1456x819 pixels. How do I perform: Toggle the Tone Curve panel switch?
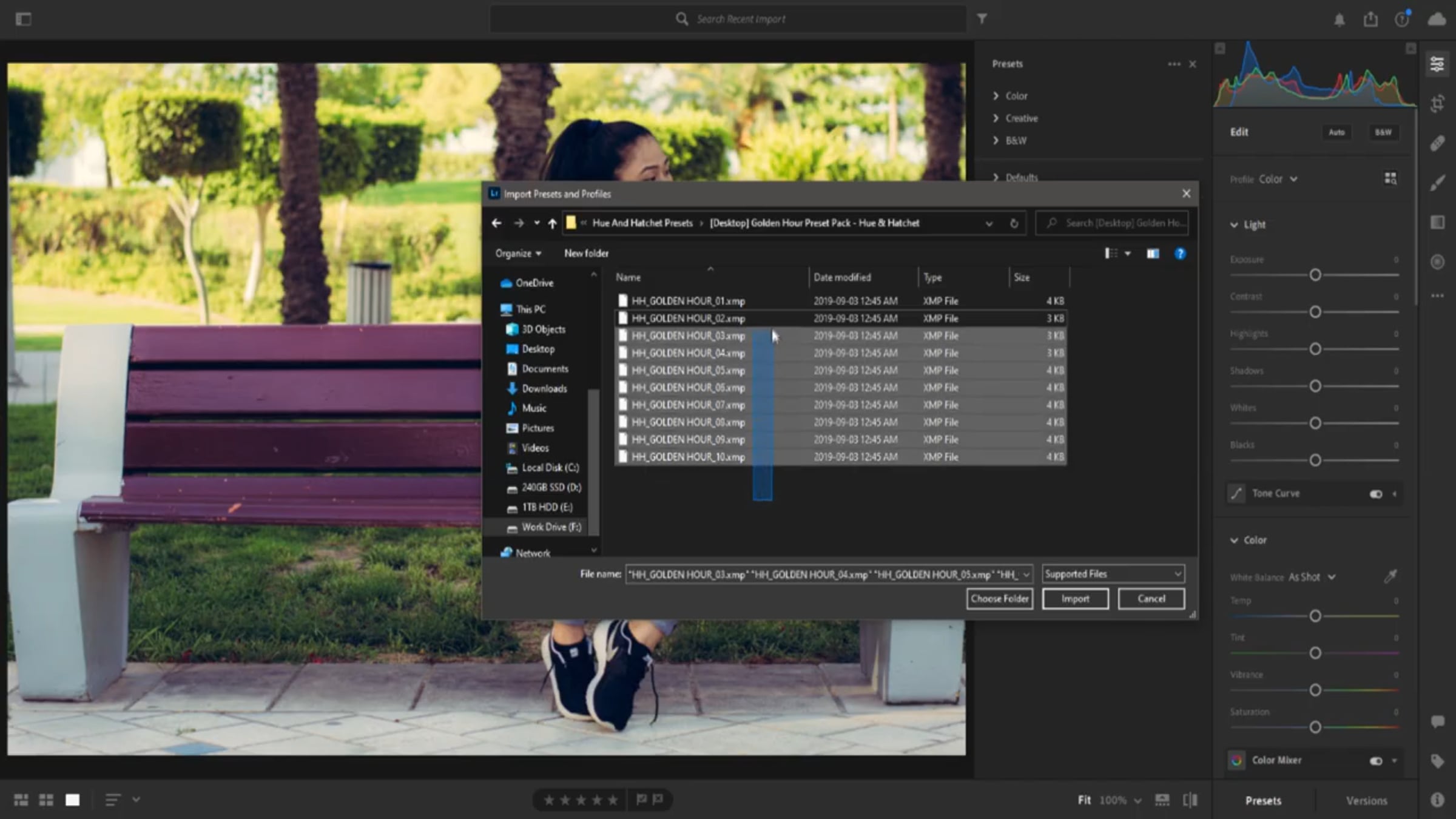pyautogui.click(x=1375, y=494)
